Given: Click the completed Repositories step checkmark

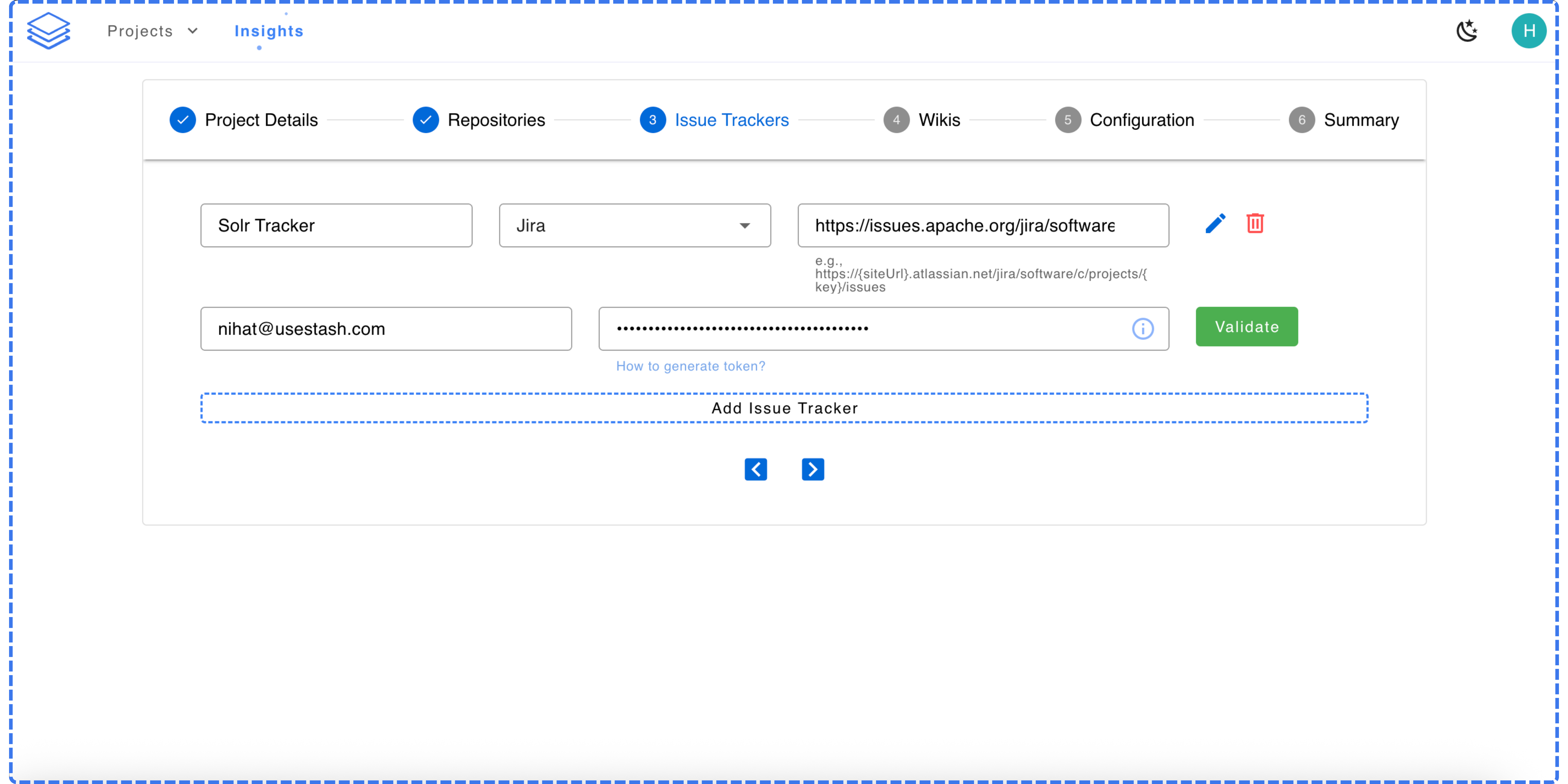Looking at the screenshot, I should tap(426, 120).
